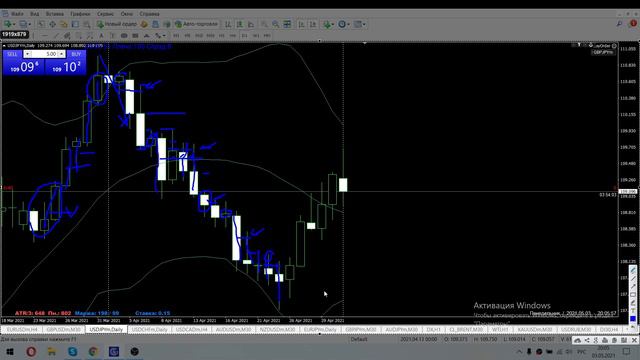Open the Terminal panel icon
Screen dimensions: 640x360
75,24
